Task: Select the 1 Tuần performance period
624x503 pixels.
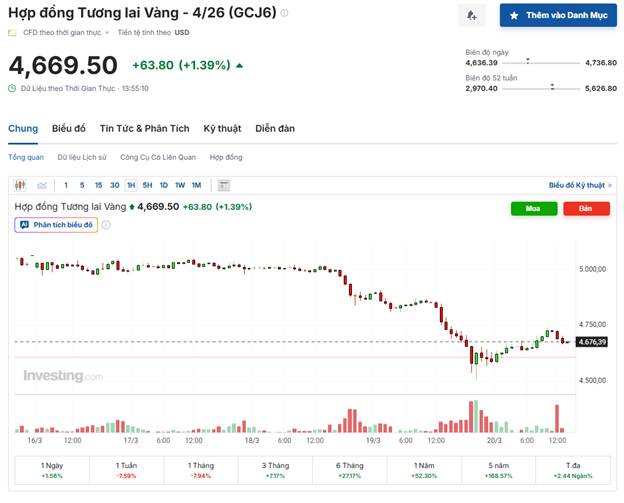Action: click(127, 470)
